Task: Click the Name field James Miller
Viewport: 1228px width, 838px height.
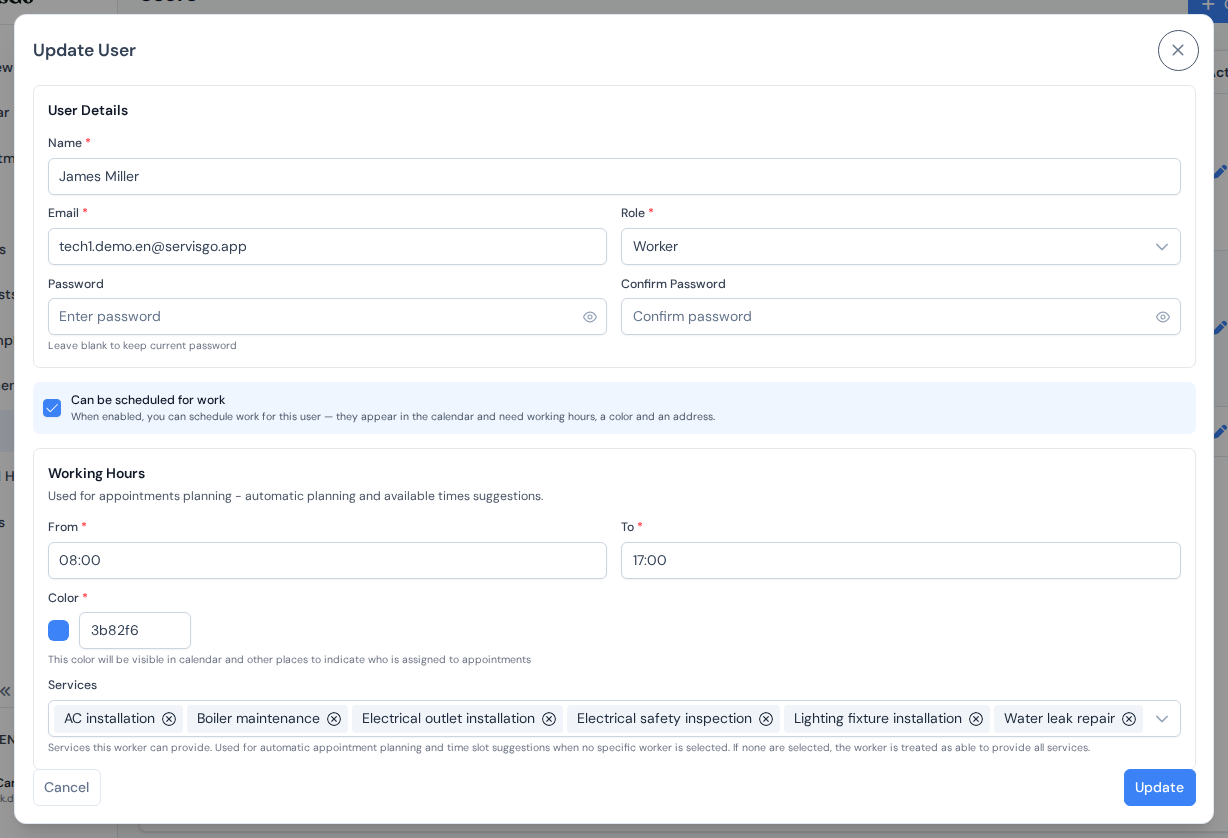Action: point(614,177)
